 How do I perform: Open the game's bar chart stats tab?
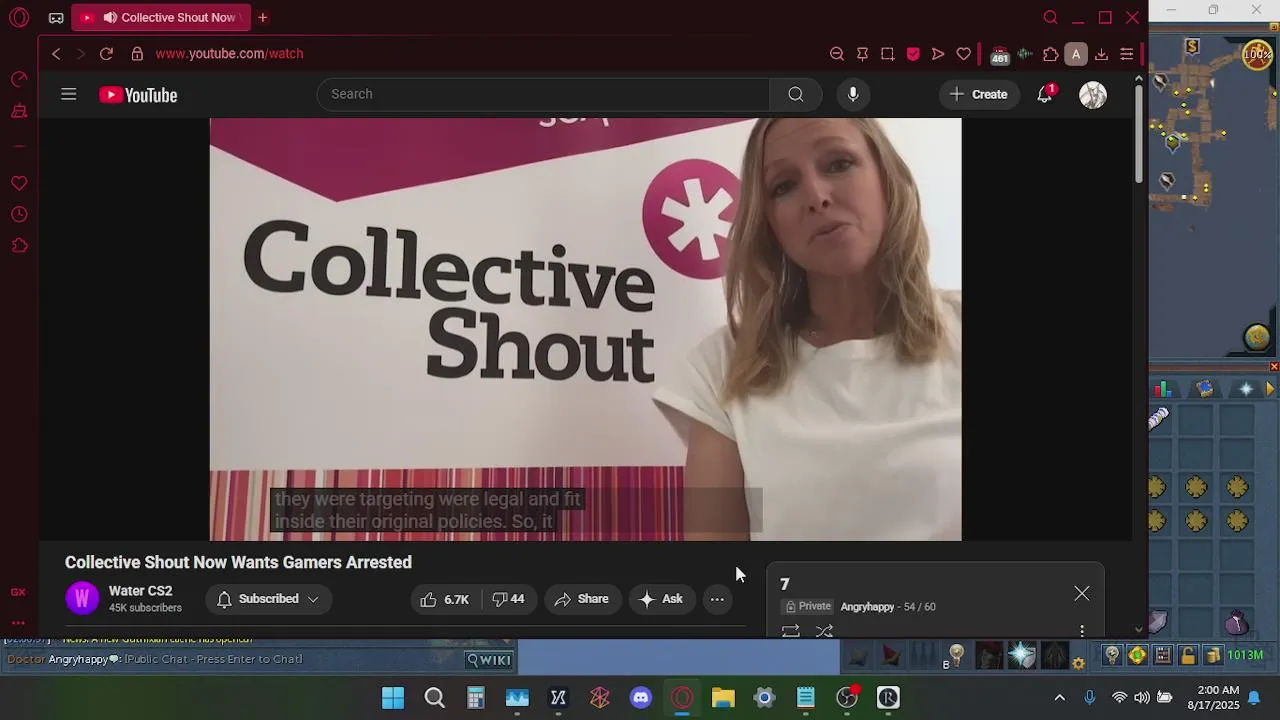1162,389
